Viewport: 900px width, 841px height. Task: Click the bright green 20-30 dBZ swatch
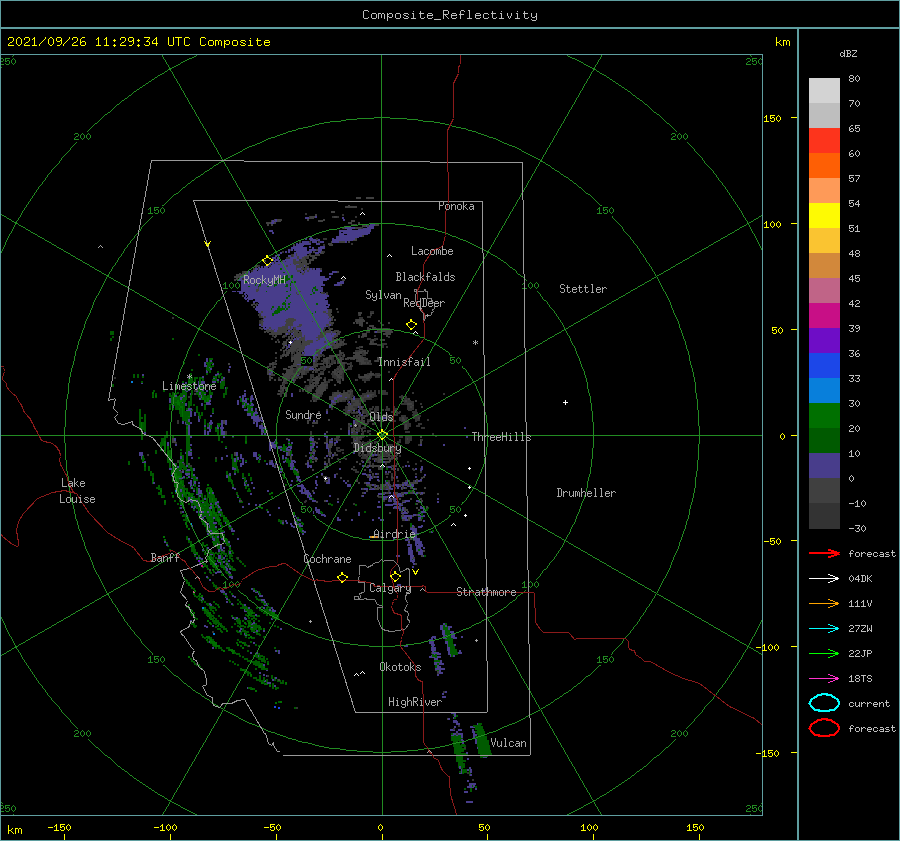[x=824, y=416]
